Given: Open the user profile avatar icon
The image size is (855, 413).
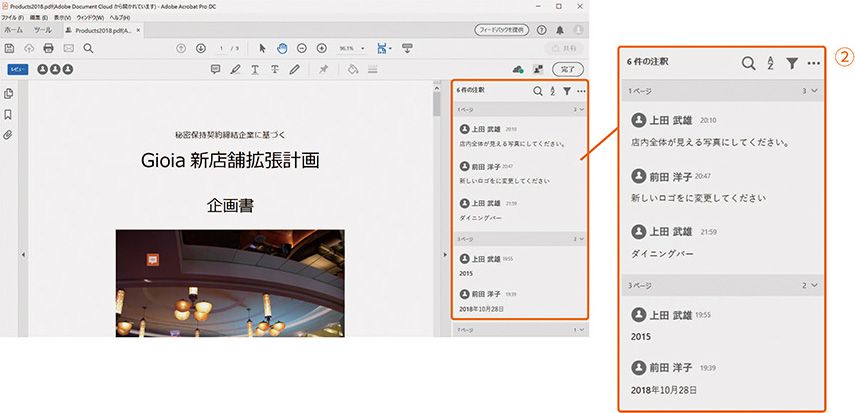Looking at the screenshot, I should [578, 30].
